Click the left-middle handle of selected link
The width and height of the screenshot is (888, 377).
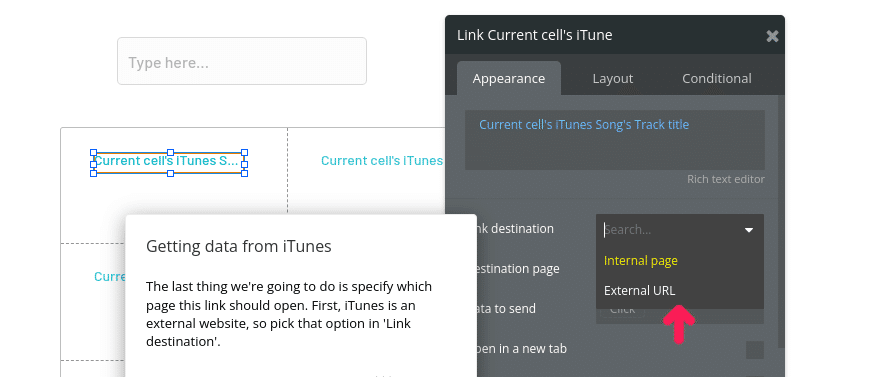[93, 164]
